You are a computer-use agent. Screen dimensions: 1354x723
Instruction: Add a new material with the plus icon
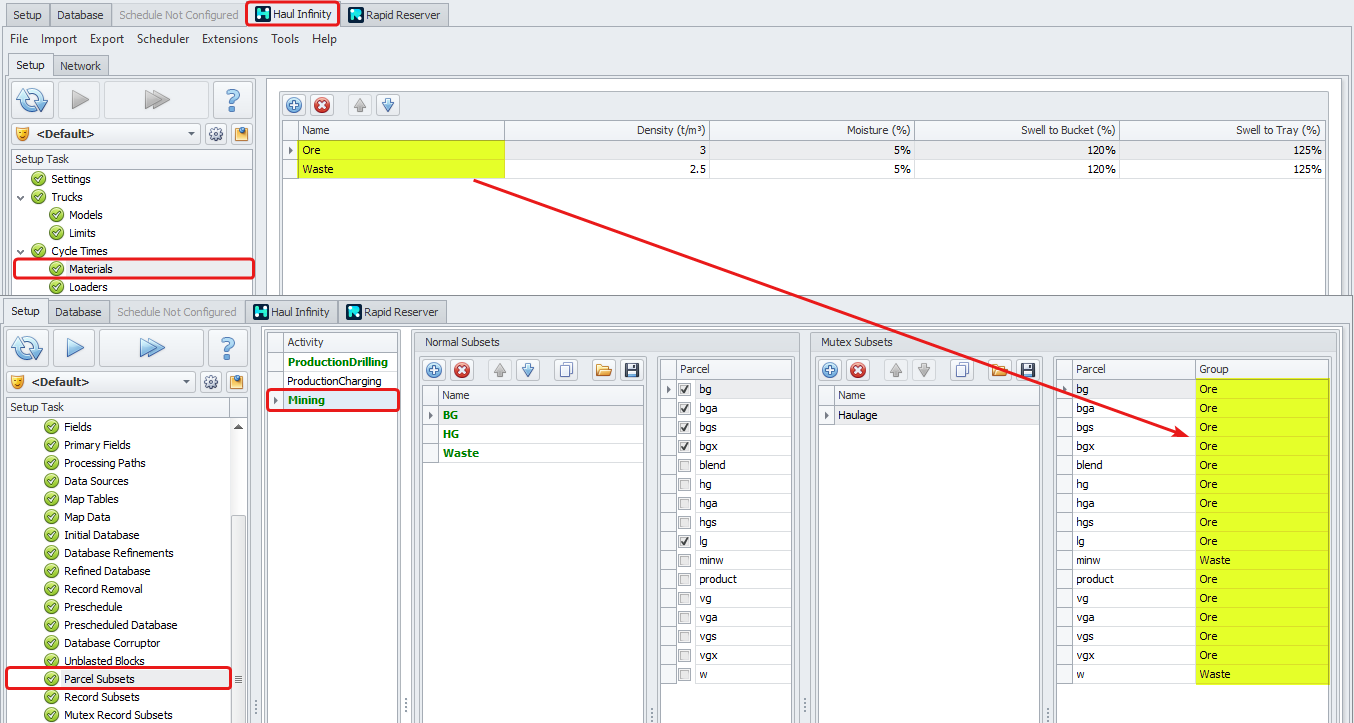[294, 105]
